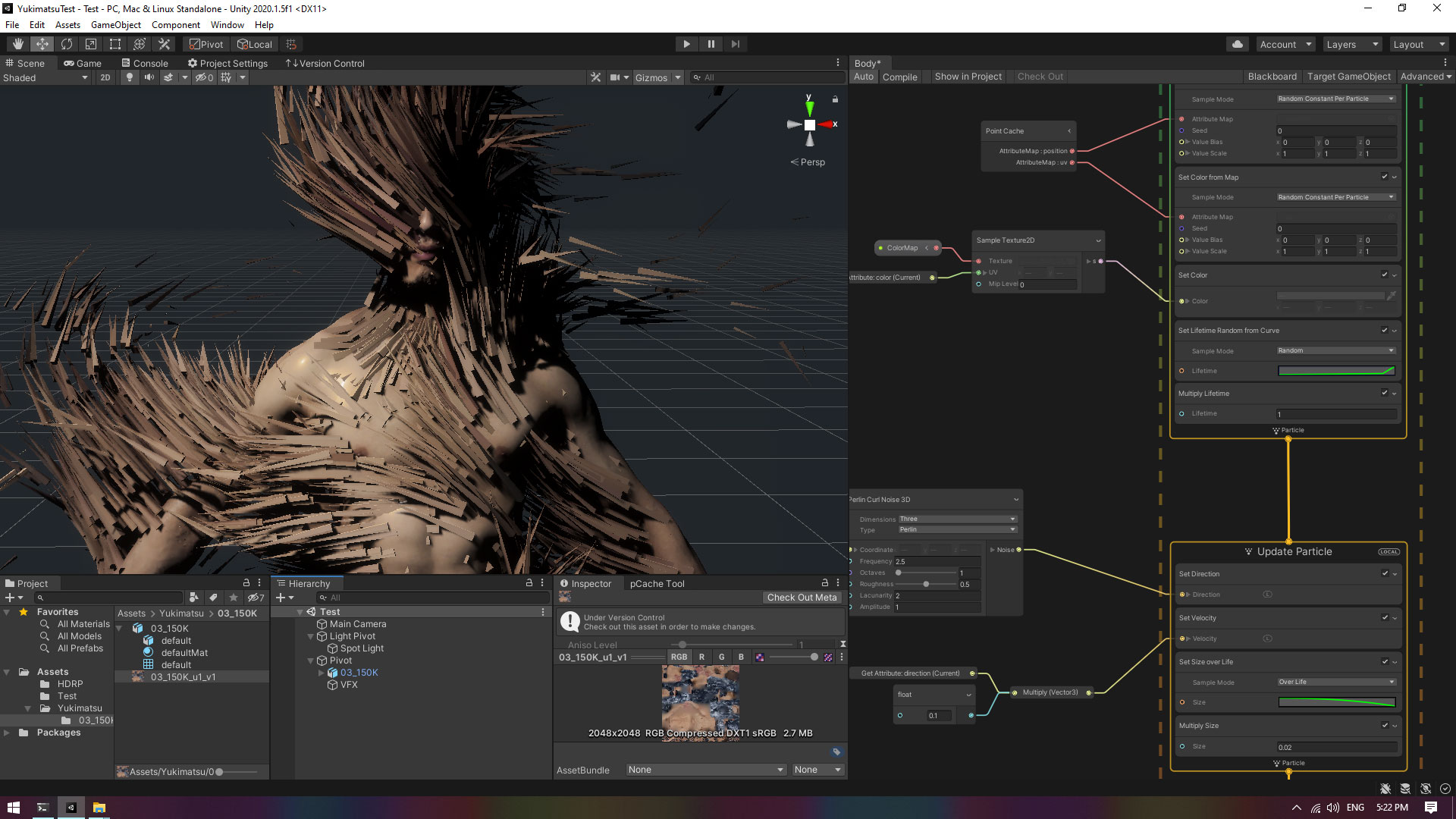Uncheck Multiply Lifetime block
Screen dimensions: 1456x819
coord(1384,393)
